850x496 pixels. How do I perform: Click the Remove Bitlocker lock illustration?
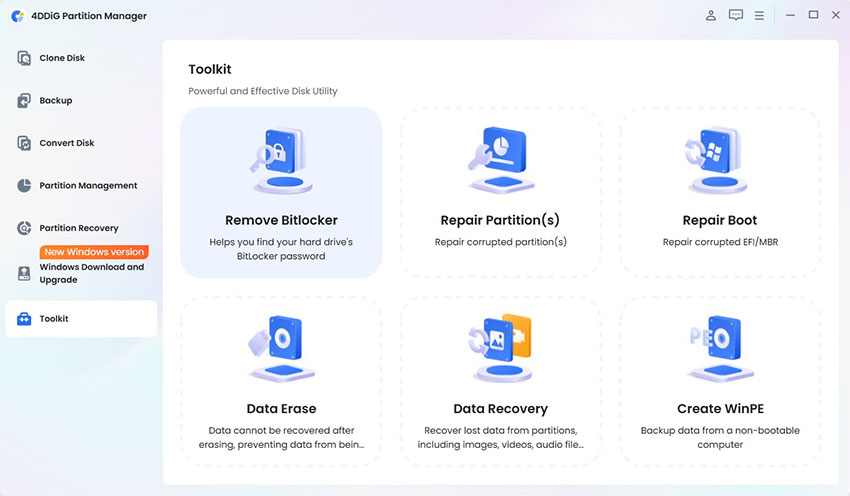(x=281, y=160)
